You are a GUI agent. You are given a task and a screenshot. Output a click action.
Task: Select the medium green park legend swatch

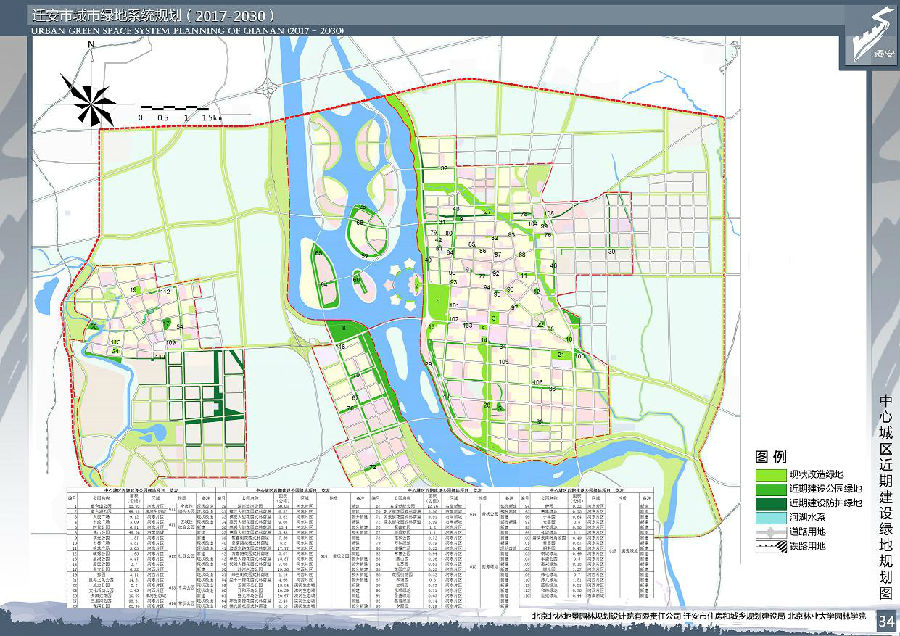pos(770,488)
